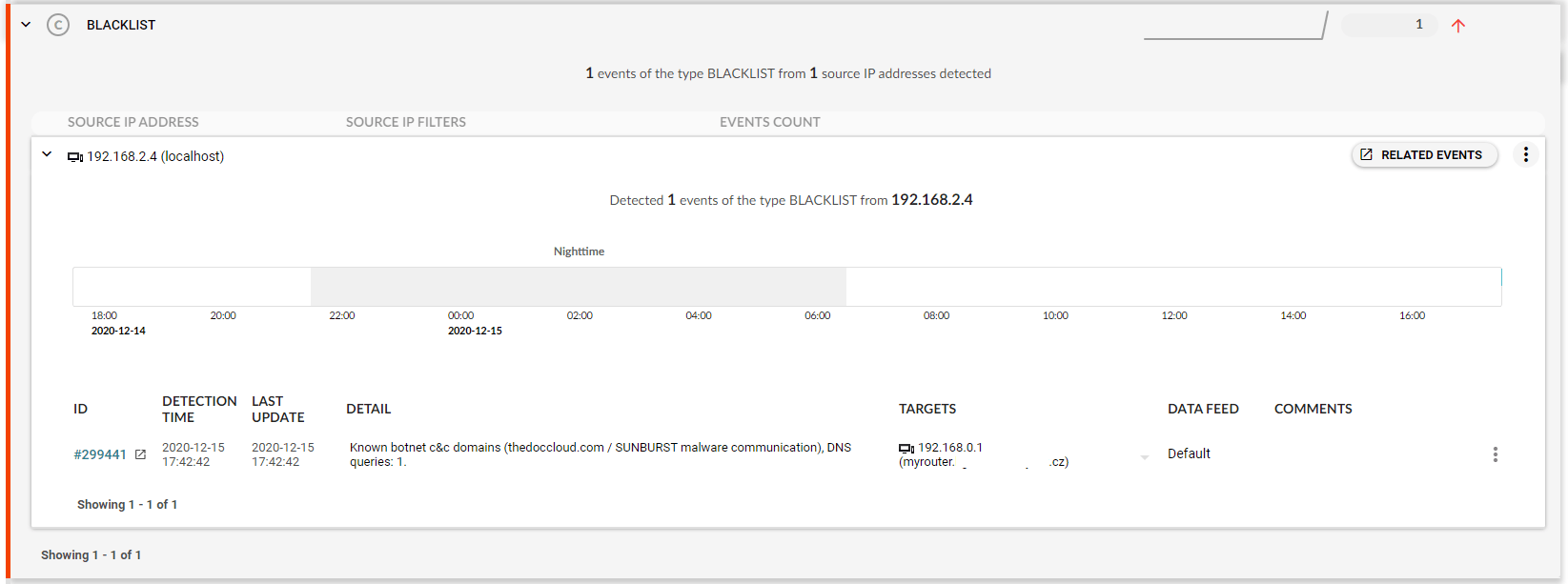
Task: Open event link #299441
Action: 100,454
